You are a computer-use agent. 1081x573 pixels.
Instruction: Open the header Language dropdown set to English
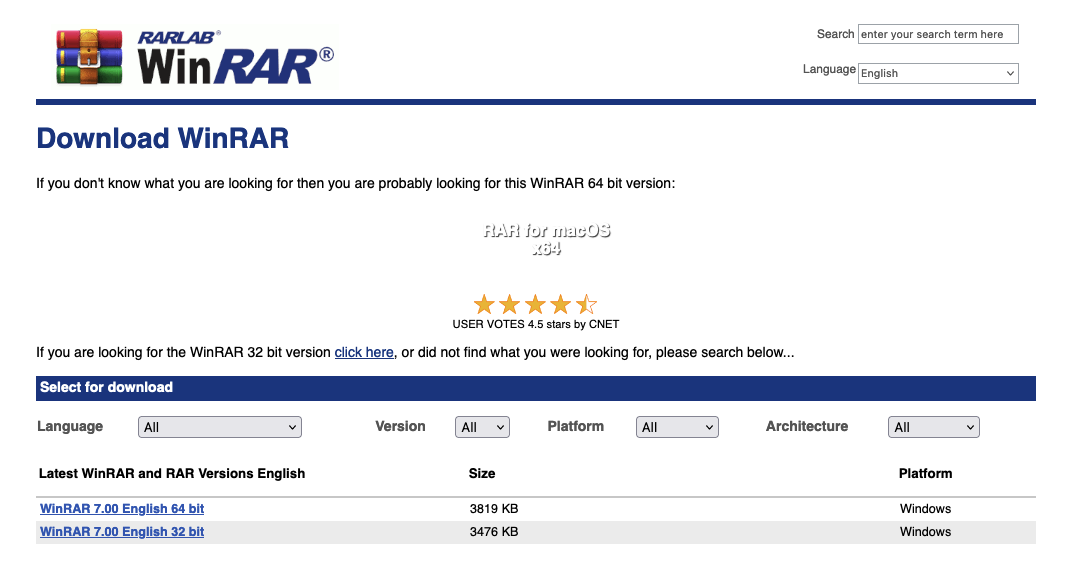tap(938, 73)
